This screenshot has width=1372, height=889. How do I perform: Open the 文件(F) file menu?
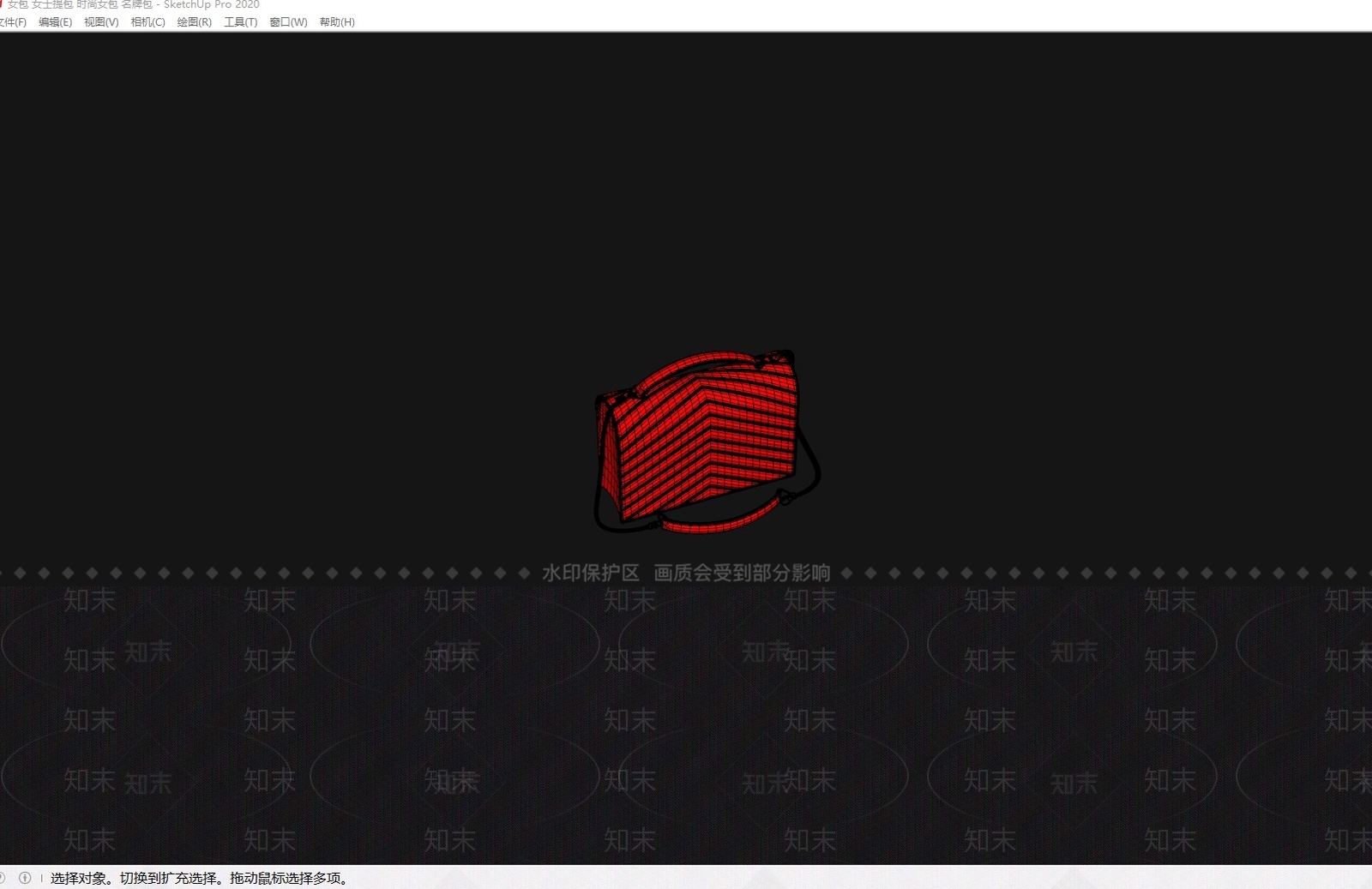click(x=12, y=22)
